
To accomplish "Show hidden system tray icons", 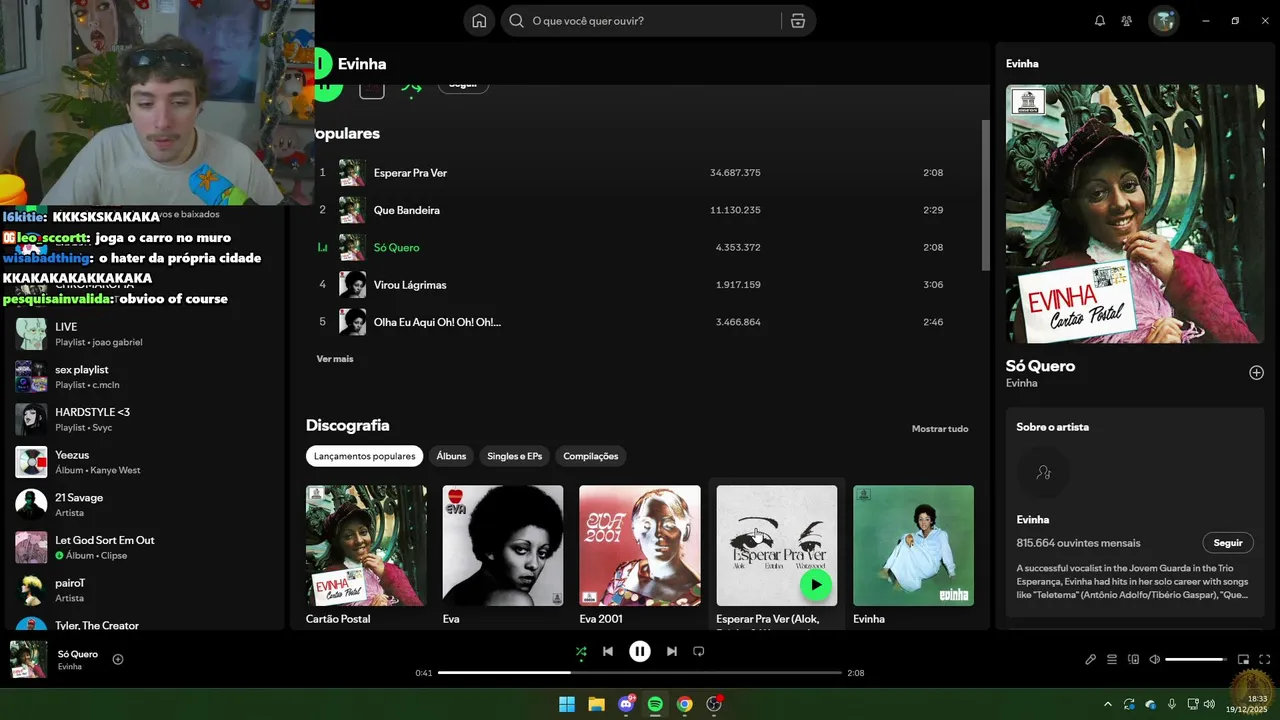I will click(x=1107, y=704).
